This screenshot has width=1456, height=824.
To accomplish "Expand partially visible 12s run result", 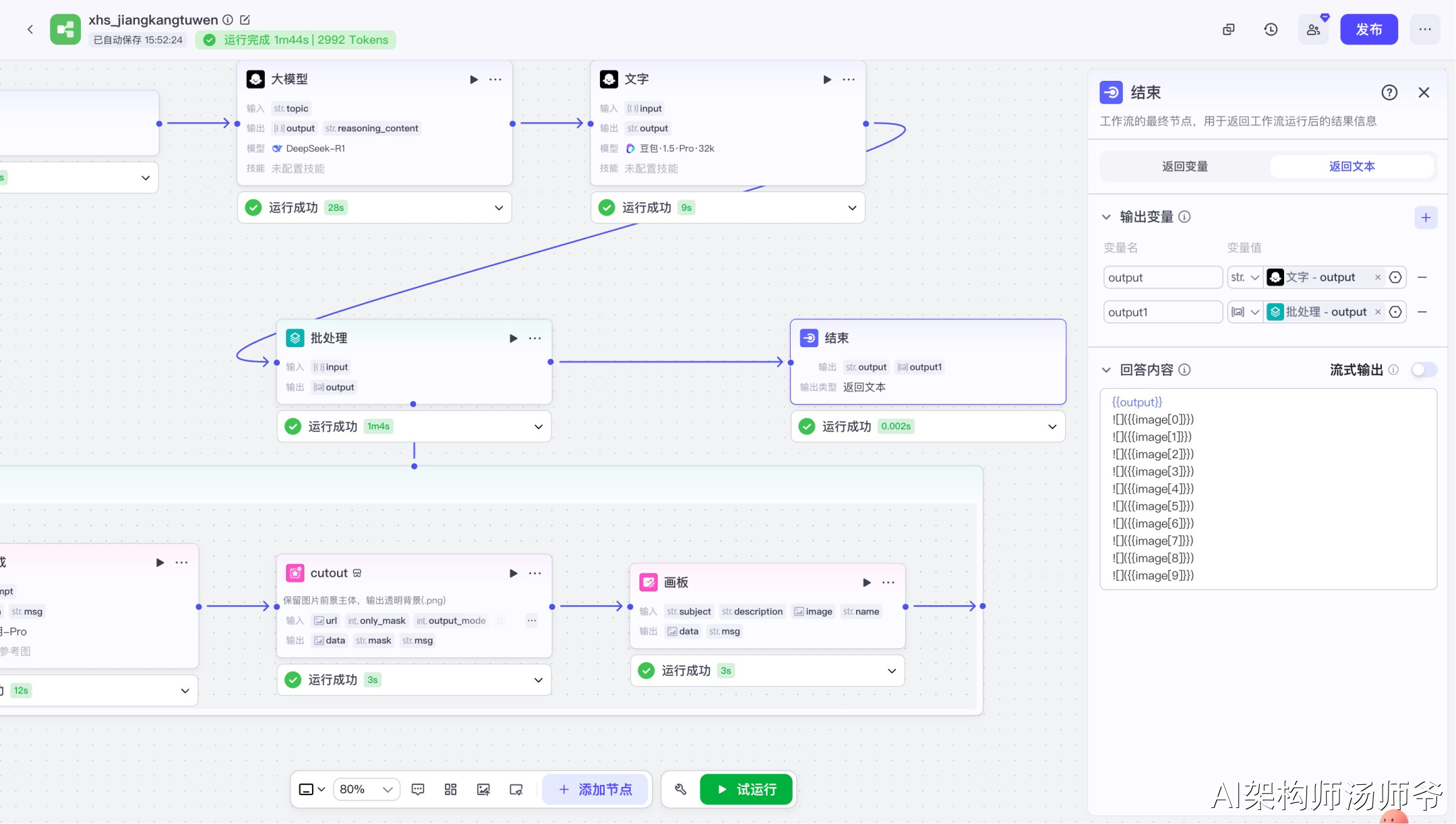I will (185, 691).
